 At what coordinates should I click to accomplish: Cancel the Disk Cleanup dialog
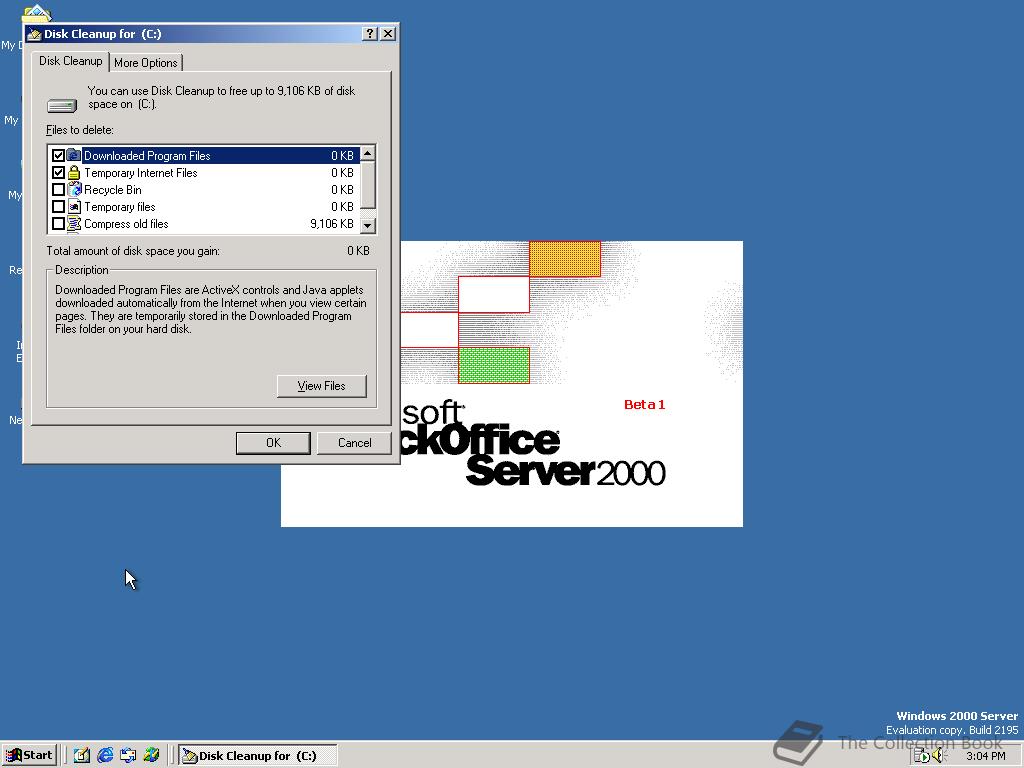click(x=355, y=443)
